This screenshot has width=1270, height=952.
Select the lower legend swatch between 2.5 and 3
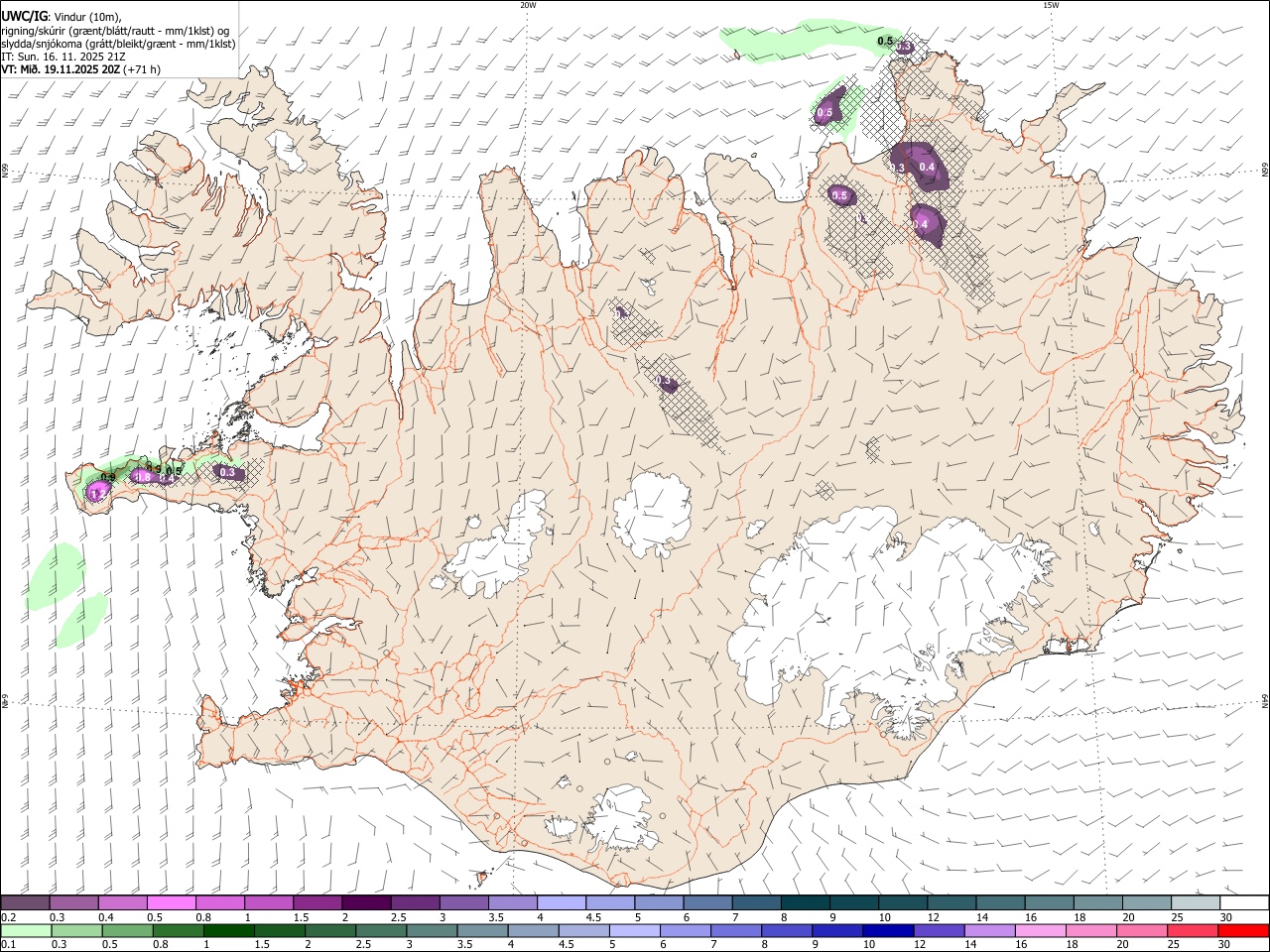click(380, 930)
